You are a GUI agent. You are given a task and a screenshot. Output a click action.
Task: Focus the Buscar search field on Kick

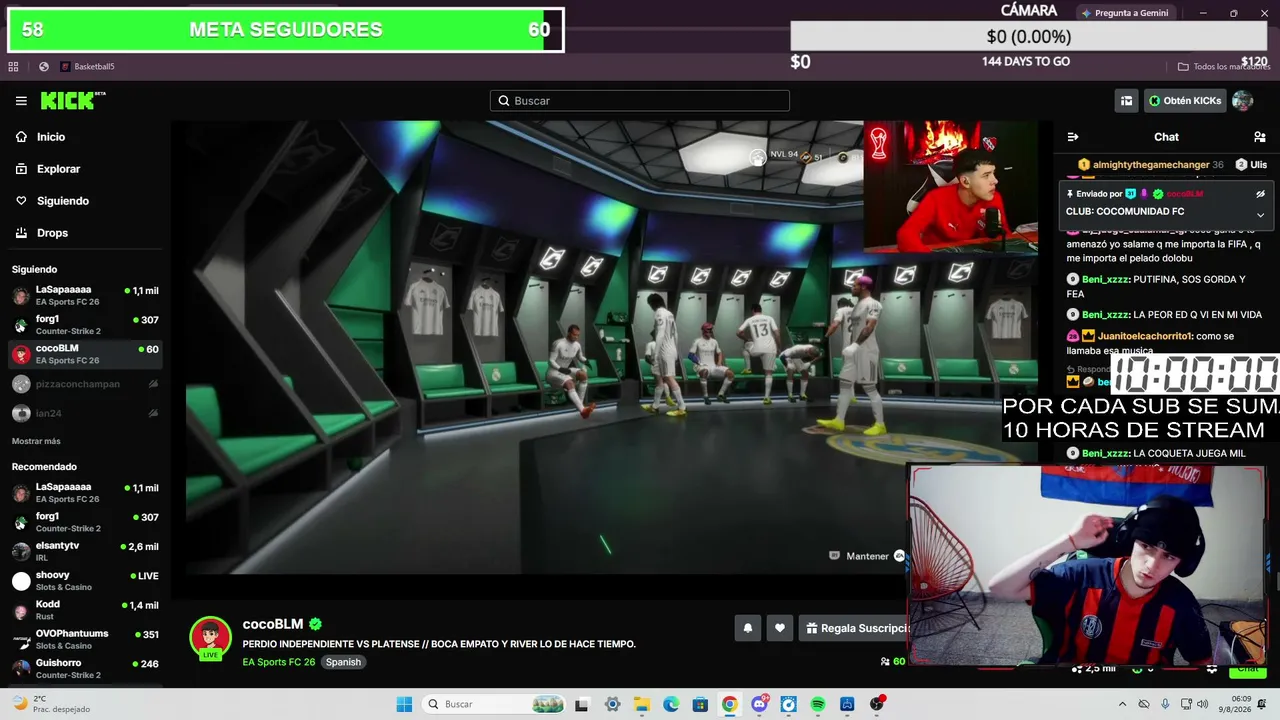(640, 101)
